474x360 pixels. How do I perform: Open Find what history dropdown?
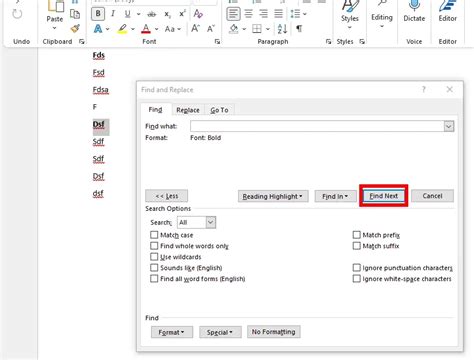coord(449,126)
